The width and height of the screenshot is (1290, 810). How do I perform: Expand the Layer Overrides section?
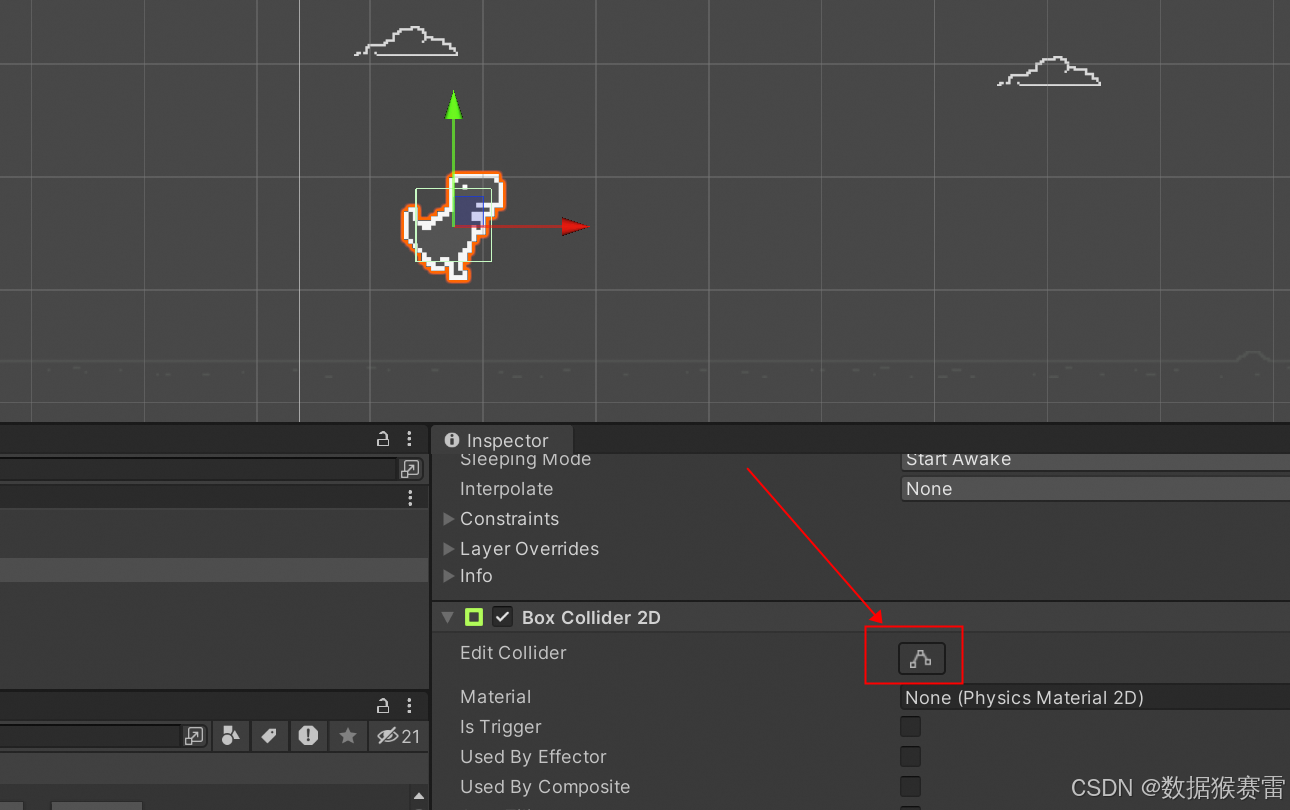449,549
